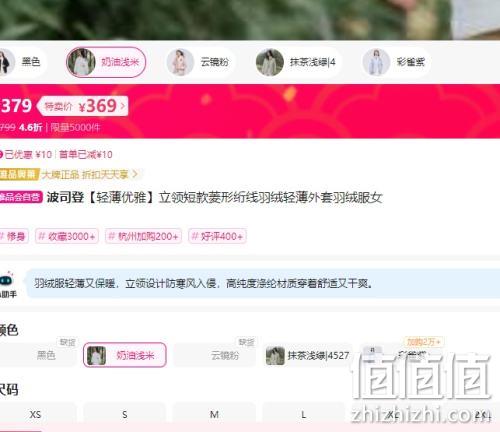Open the 好评400+ reviews tag

point(217,236)
